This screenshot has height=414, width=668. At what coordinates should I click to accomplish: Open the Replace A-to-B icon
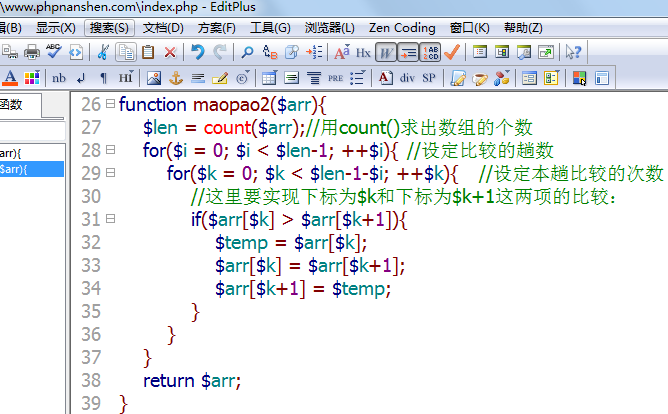270,52
